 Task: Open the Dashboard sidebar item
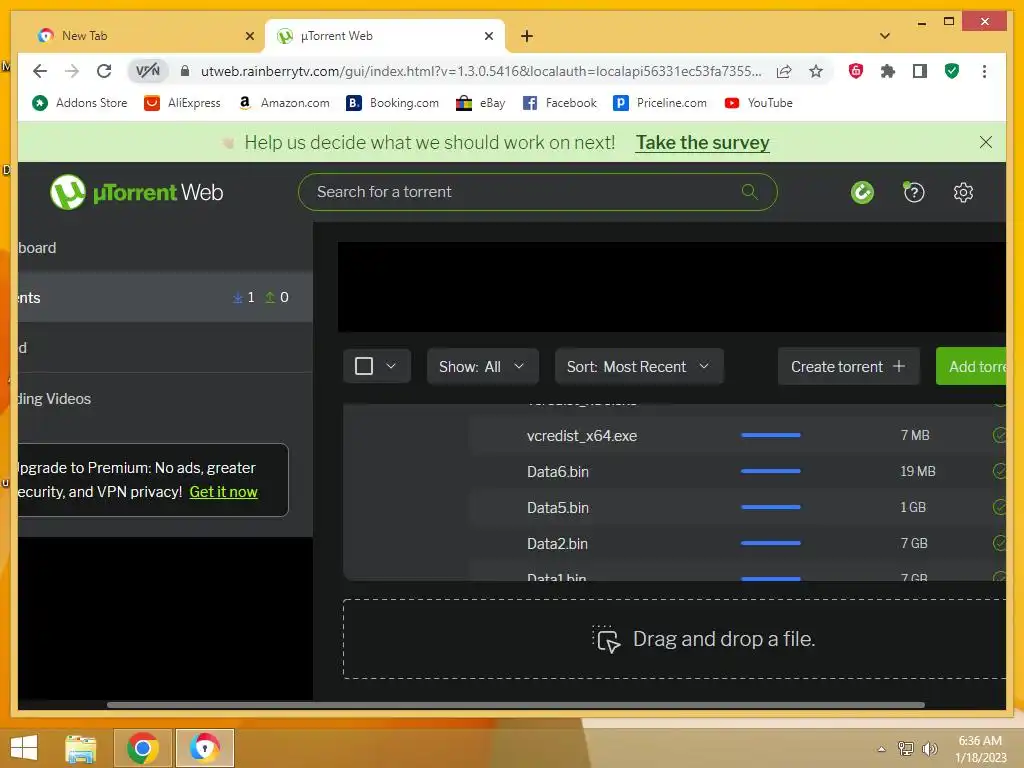coord(165,248)
